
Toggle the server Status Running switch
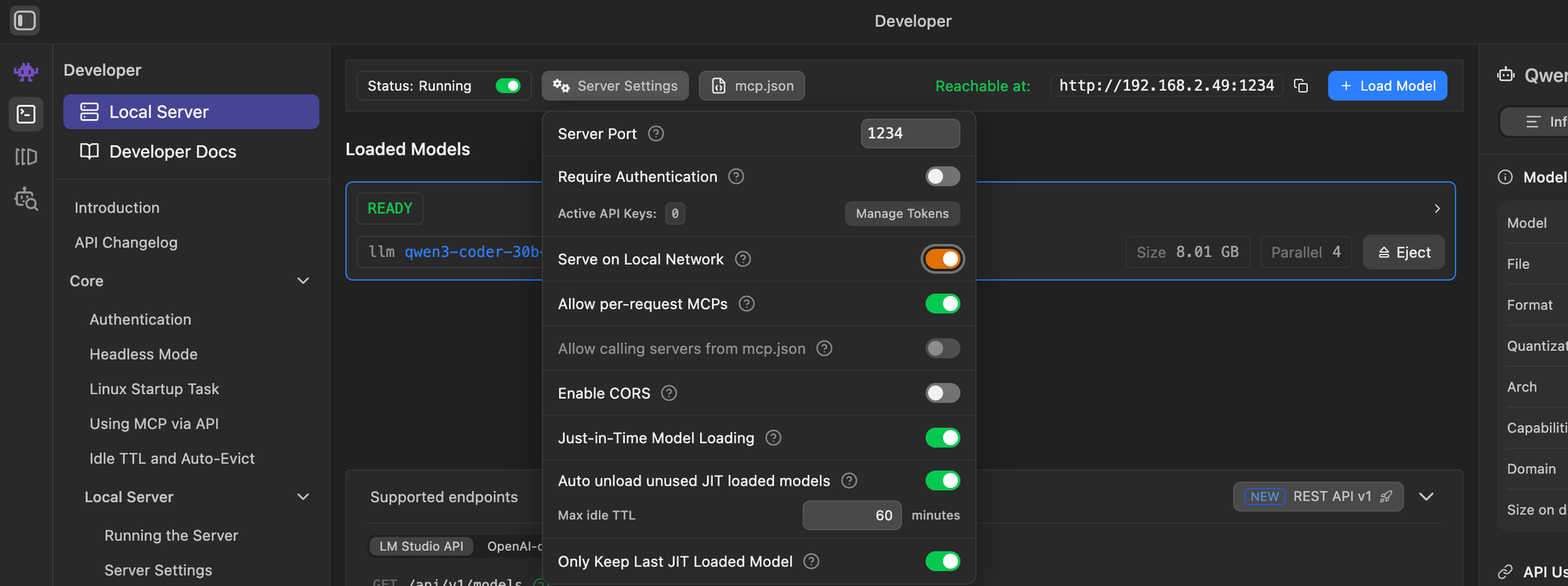coord(508,85)
